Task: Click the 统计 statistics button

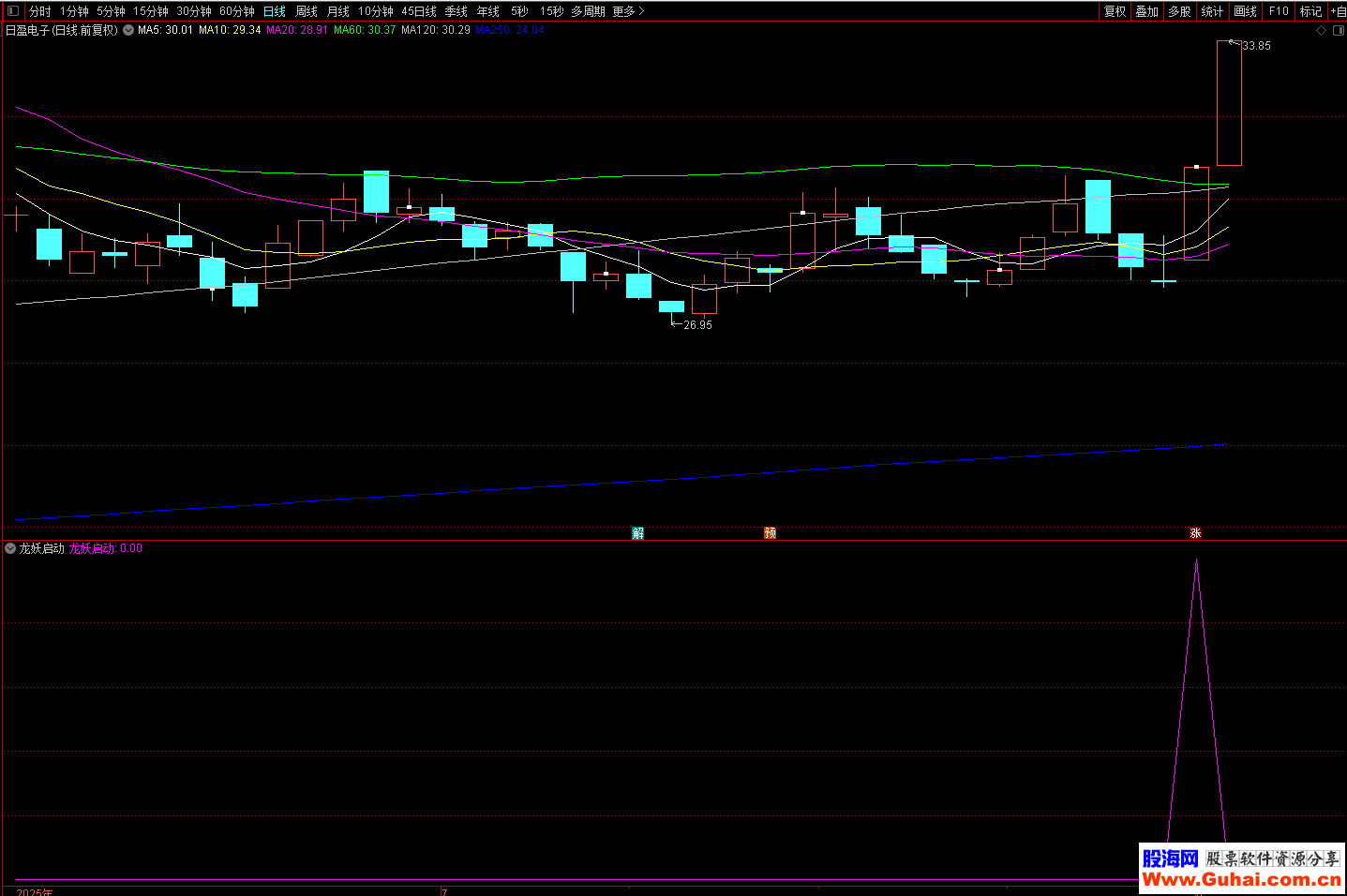Action: point(1212,11)
